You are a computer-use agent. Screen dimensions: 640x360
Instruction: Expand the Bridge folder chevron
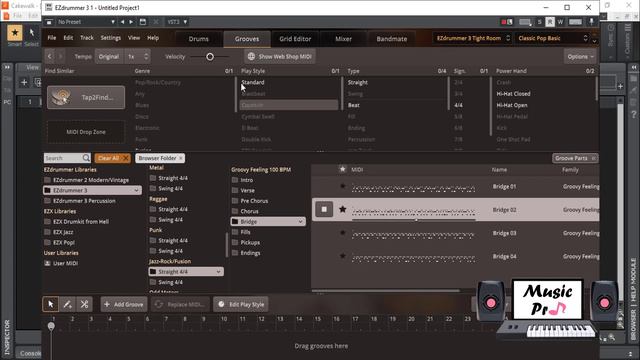coord(300,222)
